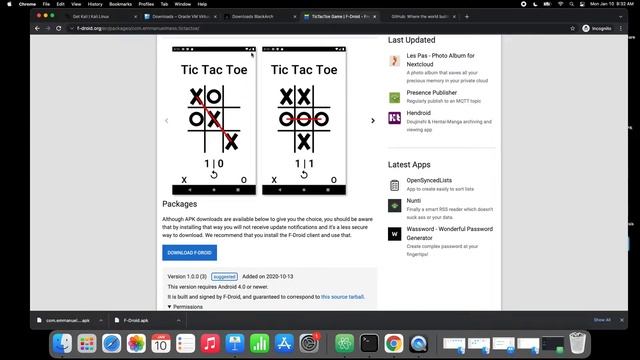Open Nunti app link
640x360 pixels.
(x=413, y=200)
